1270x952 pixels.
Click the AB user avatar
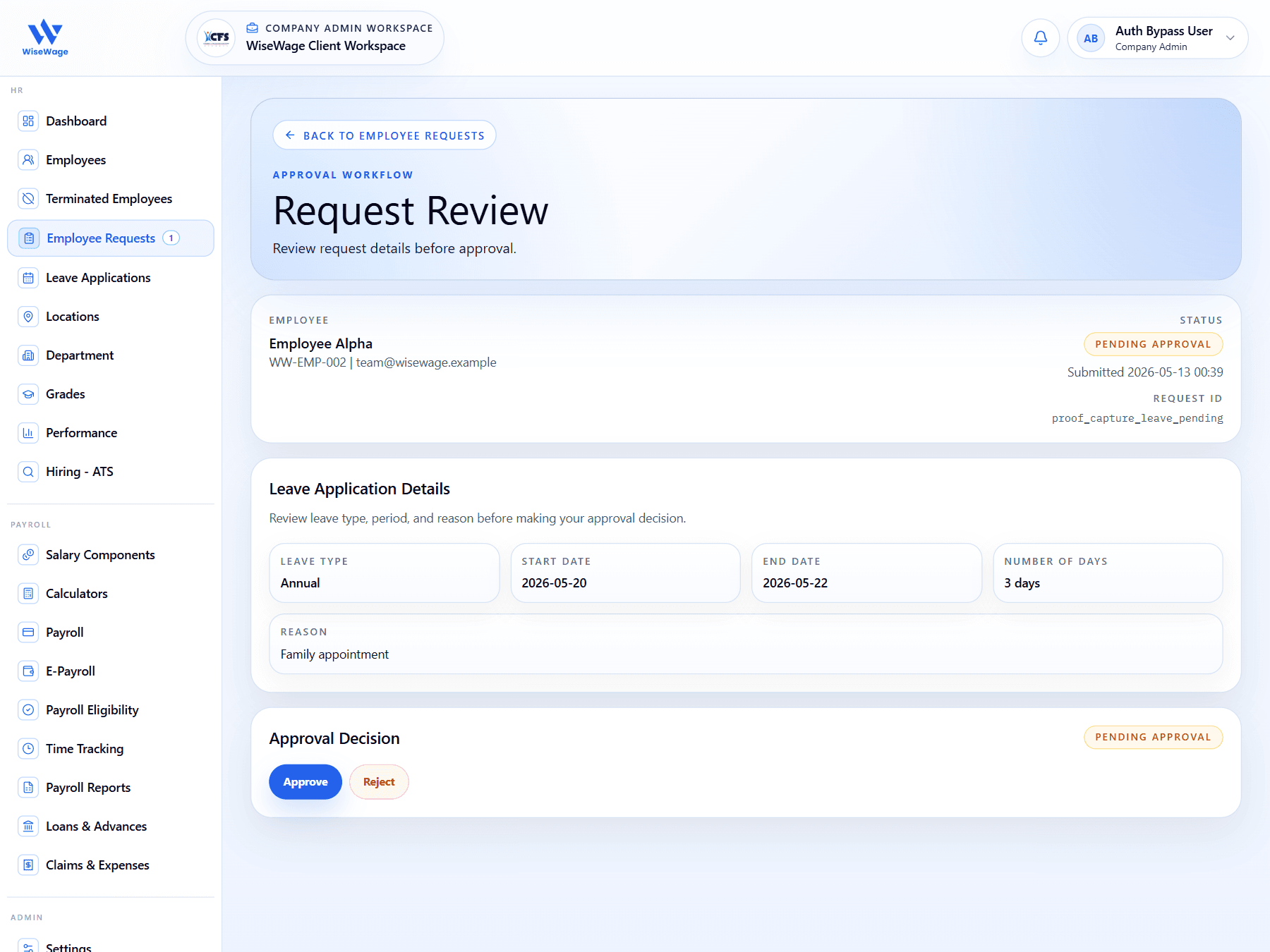tap(1091, 38)
